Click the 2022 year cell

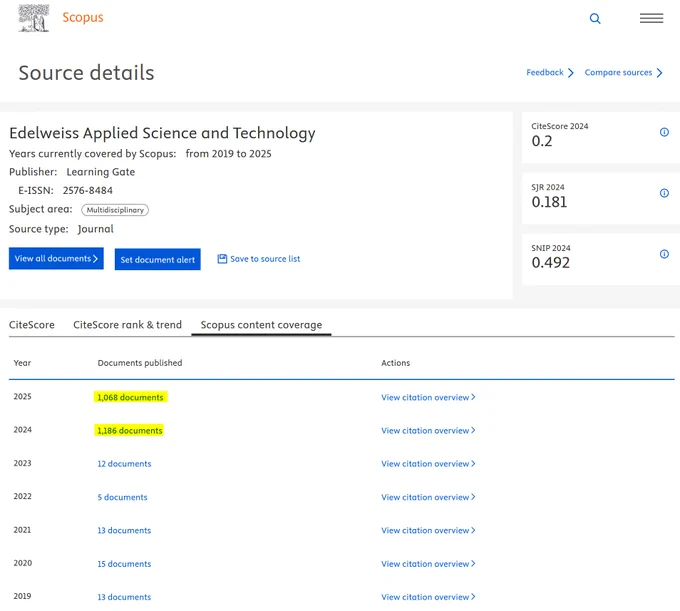(x=23, y=496)
